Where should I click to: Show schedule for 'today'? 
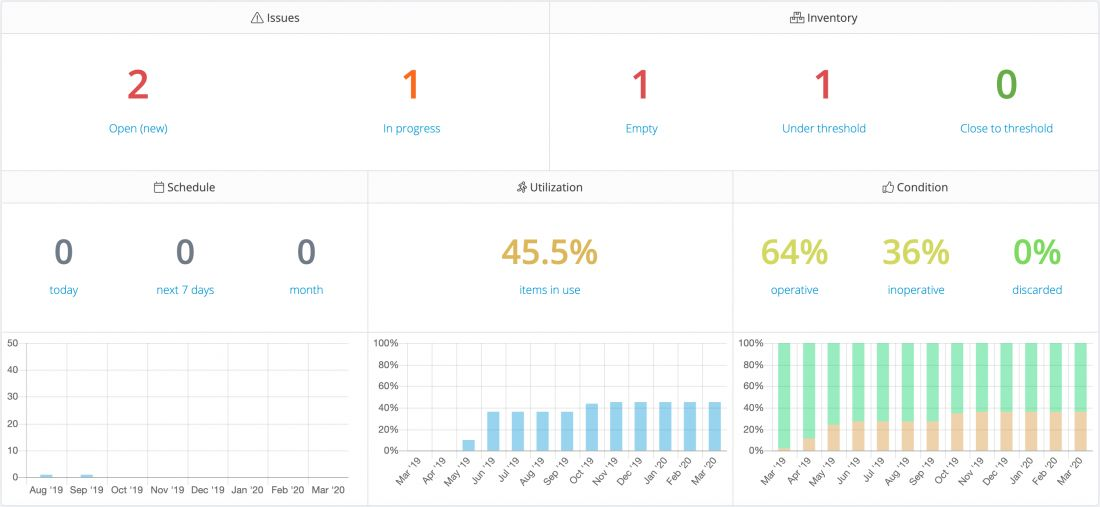click(x=64, y=290)
